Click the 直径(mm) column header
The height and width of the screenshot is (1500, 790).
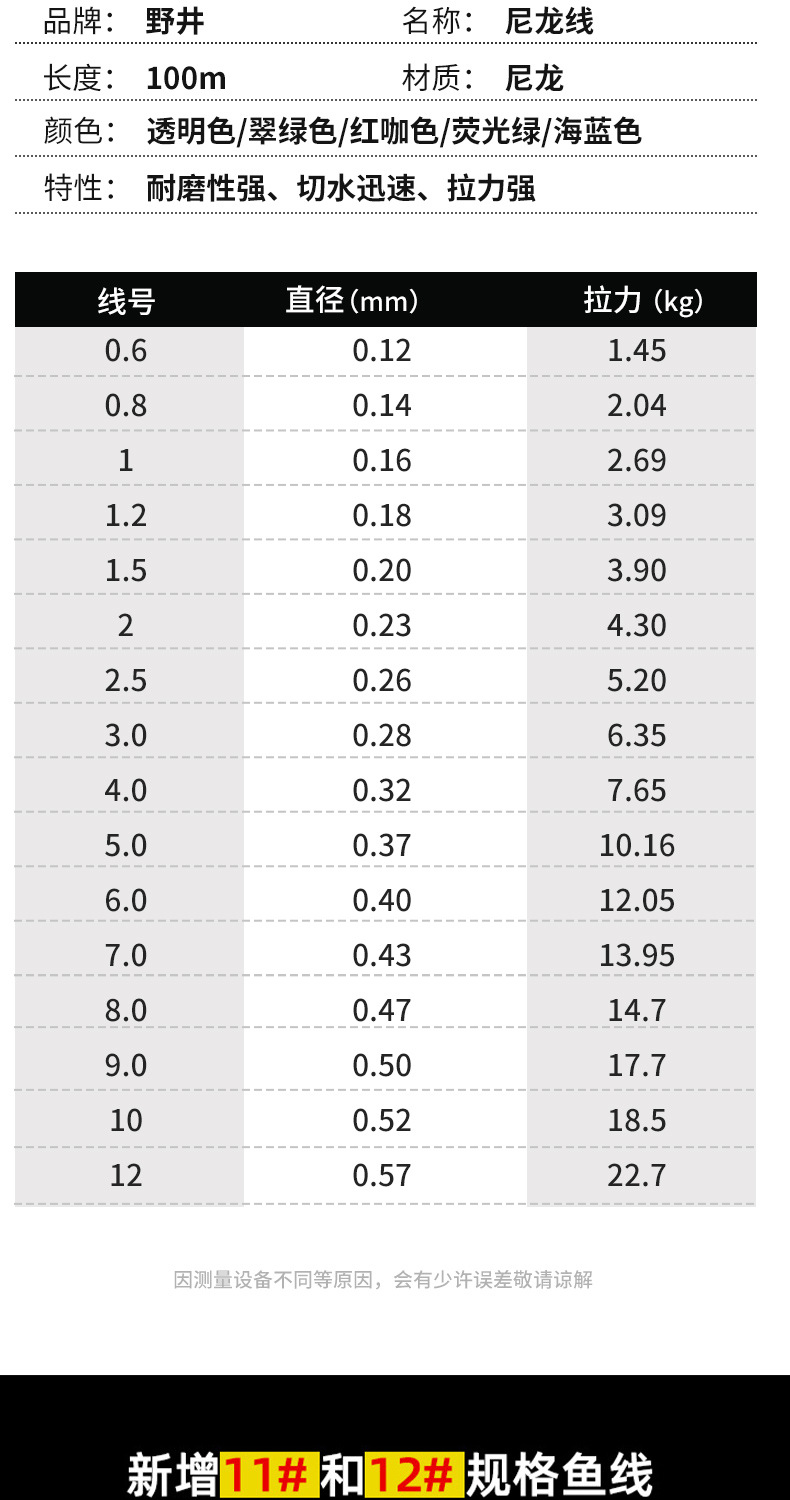point(352,300)
